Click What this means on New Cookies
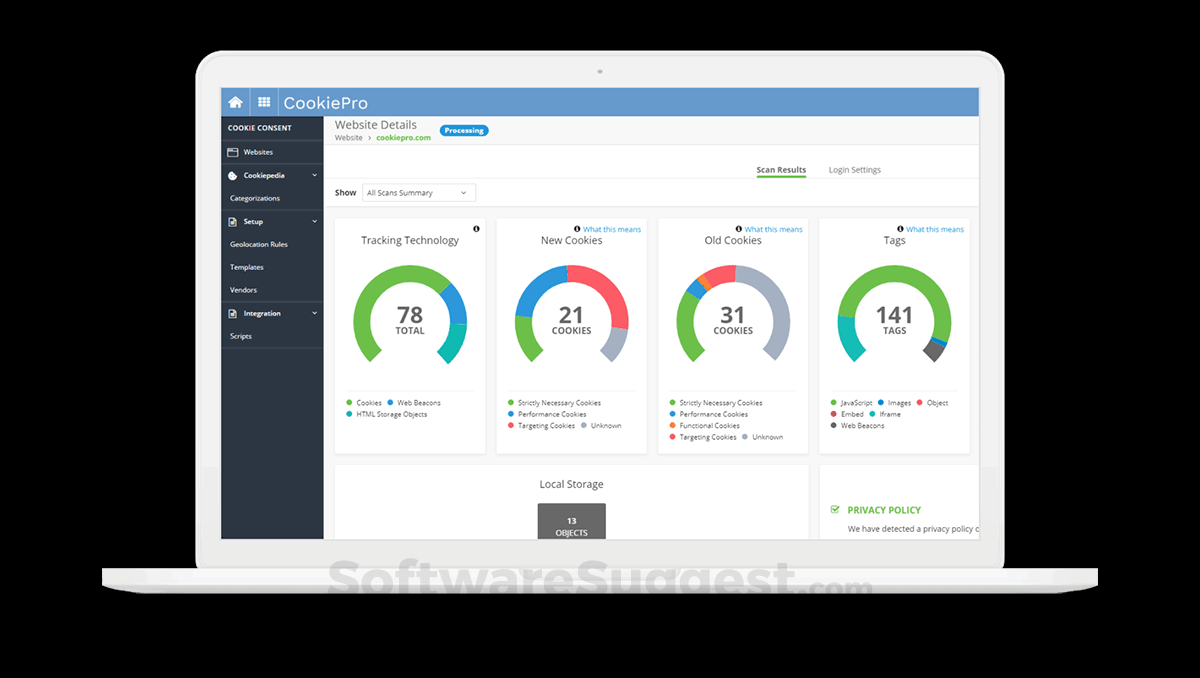The image size is (1200, 678). tap(612, 229)
